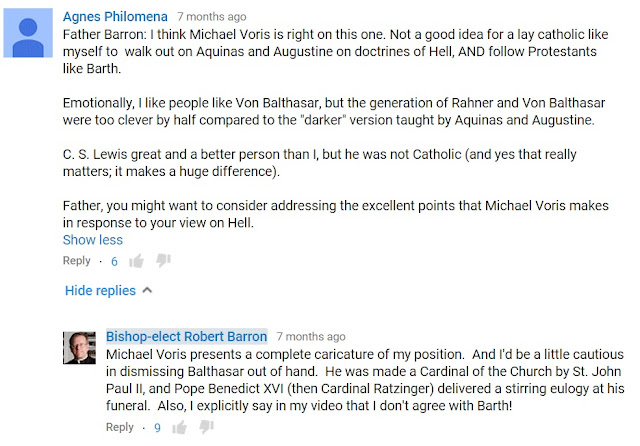640x446 pixels.
Task: Open Agnes Philomena's channel name link
Action: pyautogui.click(x=115, y=17)
